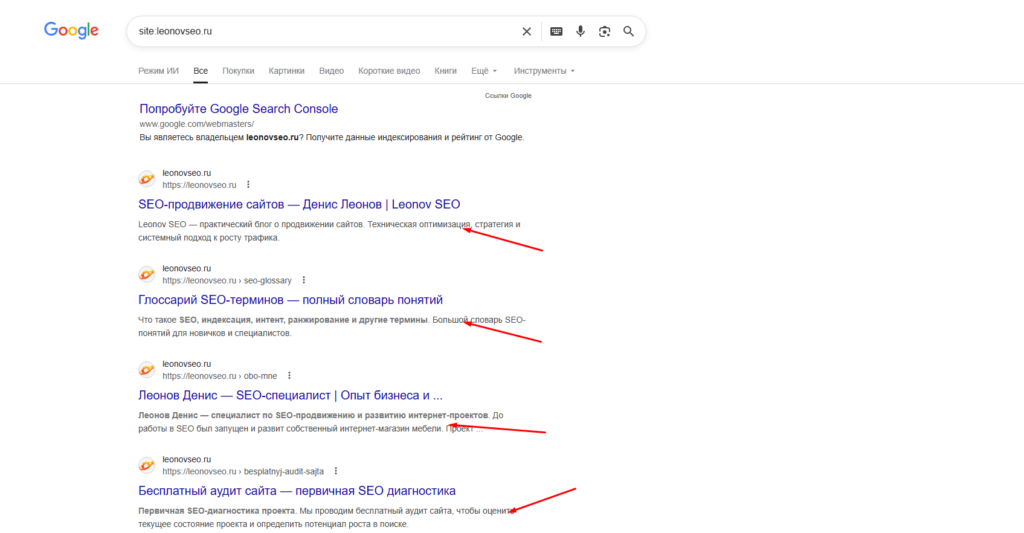Expand the Ещё dropdown
The image size is (1024, 533).
click(484, 71)
